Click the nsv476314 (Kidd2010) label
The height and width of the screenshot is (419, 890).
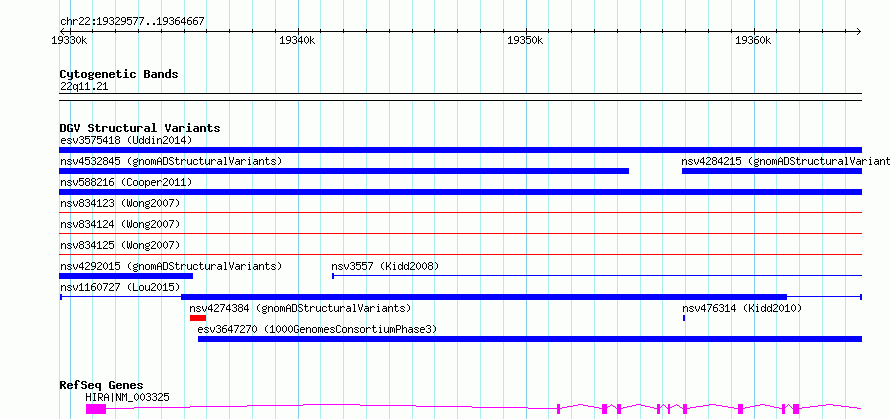[742, 308]
